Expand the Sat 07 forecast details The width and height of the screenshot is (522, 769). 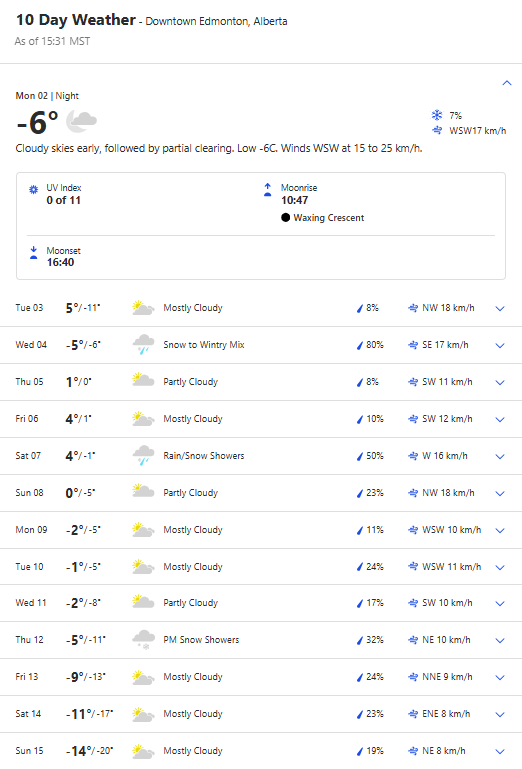[x=500, y=456]
